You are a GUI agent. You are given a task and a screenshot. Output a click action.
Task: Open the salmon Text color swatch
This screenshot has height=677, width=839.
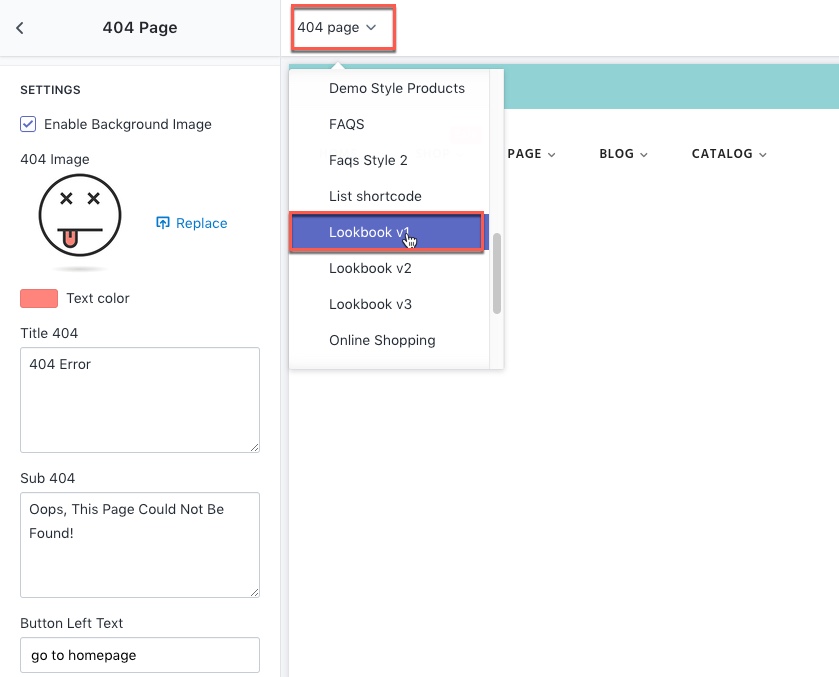pyautogui.click(x=39, y=298)
